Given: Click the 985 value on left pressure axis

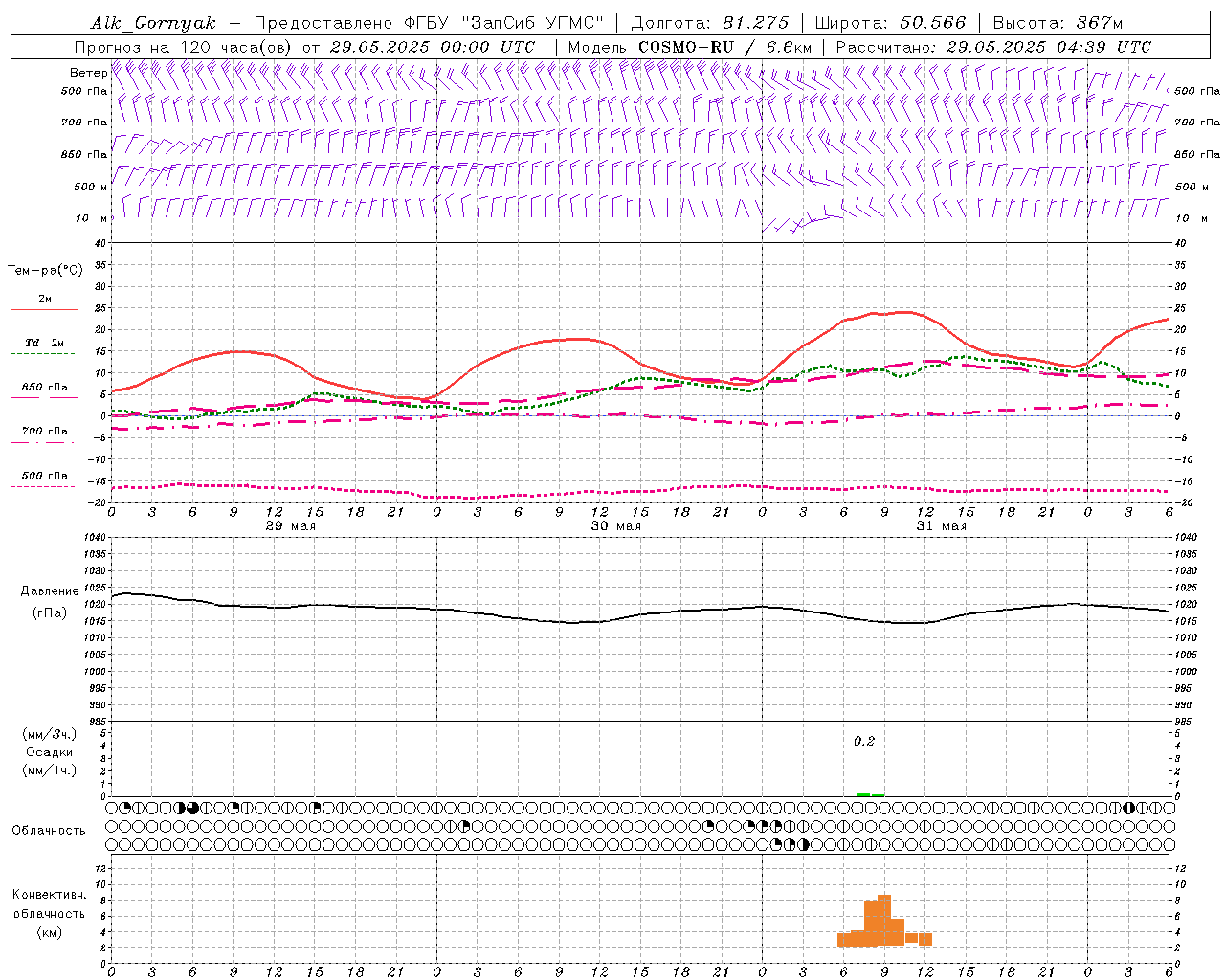Looking at the screenshot, I should coord(97,722).
